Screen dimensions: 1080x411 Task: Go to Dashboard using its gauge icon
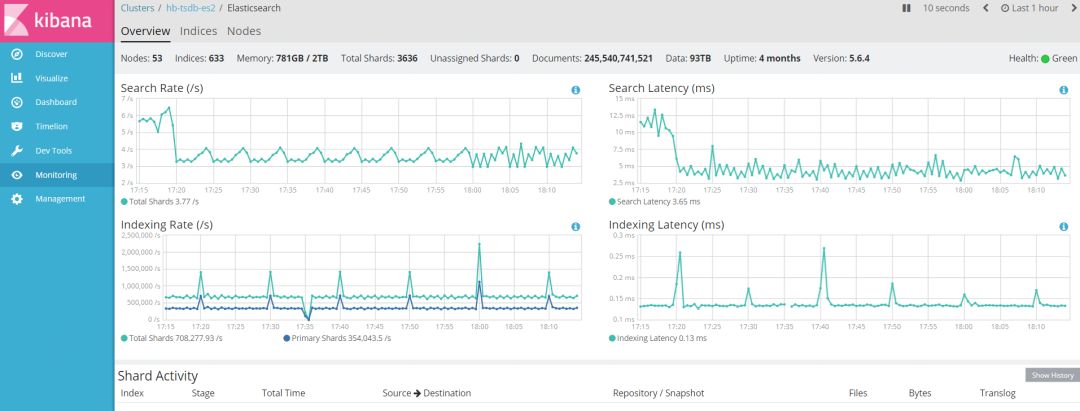(x=17, y=103)
